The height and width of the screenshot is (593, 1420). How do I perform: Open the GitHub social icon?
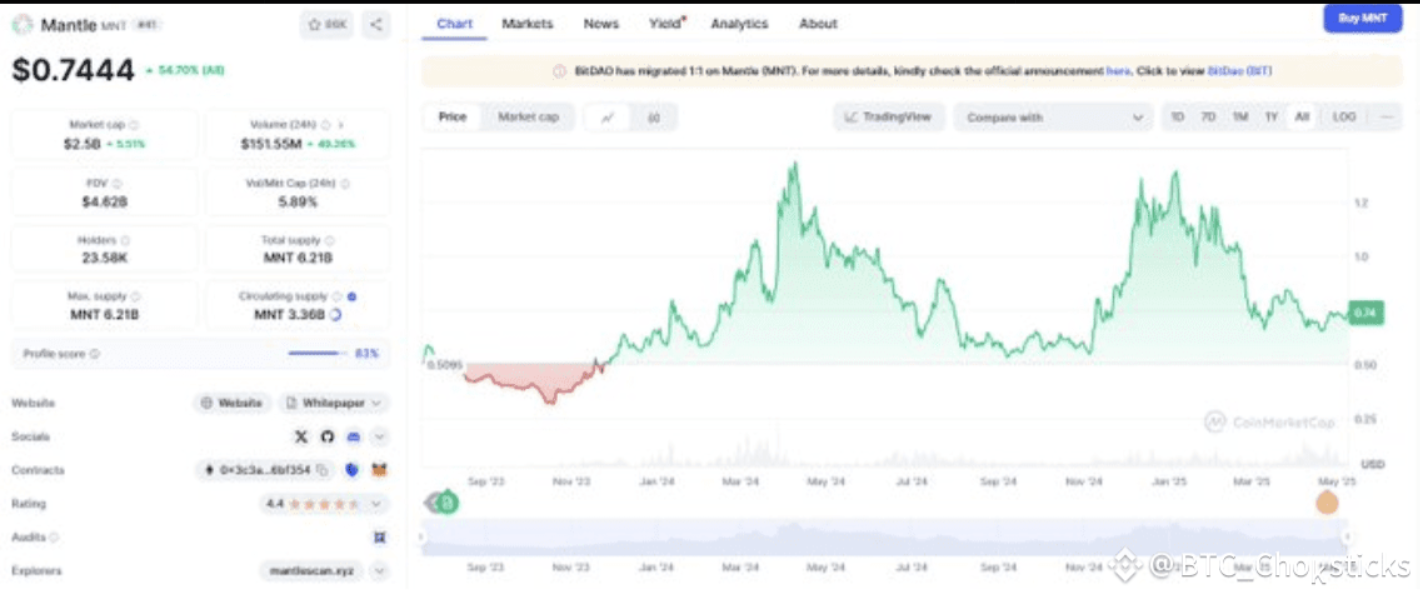tap(327, 437)
